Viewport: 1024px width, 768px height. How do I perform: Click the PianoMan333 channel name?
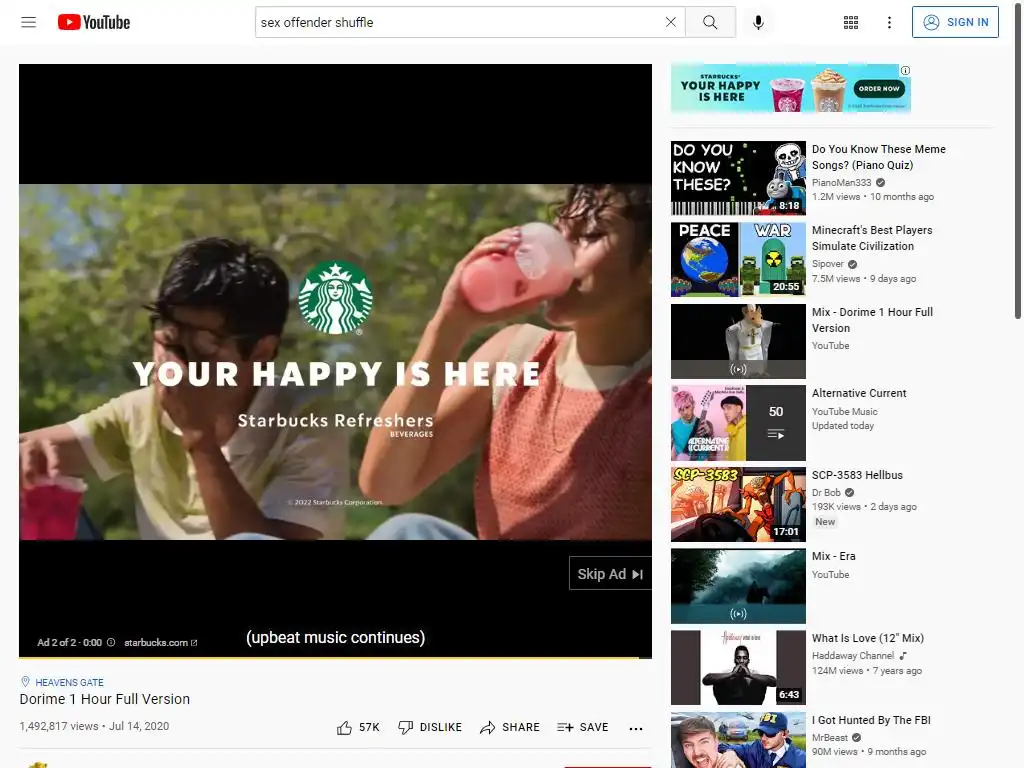click(x=841, y=182)
